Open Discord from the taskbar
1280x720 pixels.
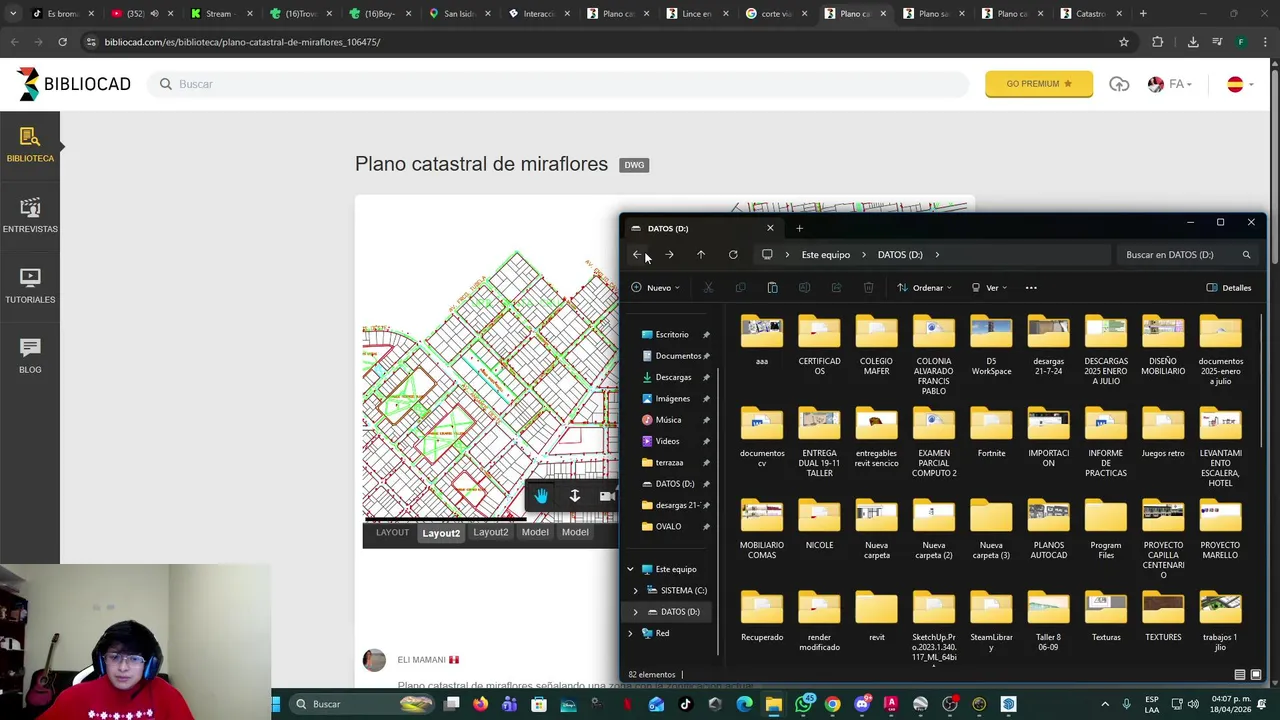point(862,704)
